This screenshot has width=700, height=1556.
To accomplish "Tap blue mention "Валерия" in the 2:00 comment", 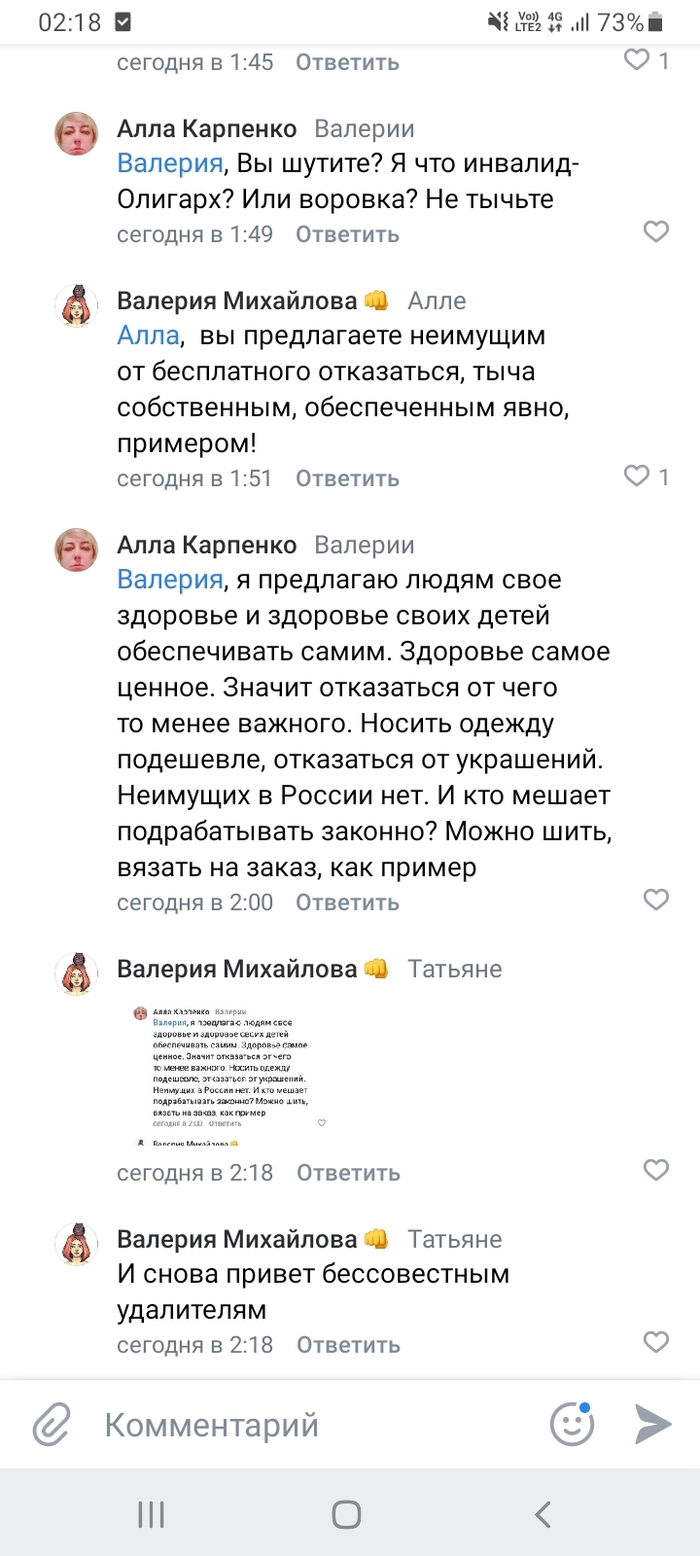I will [x=169, y=579].
